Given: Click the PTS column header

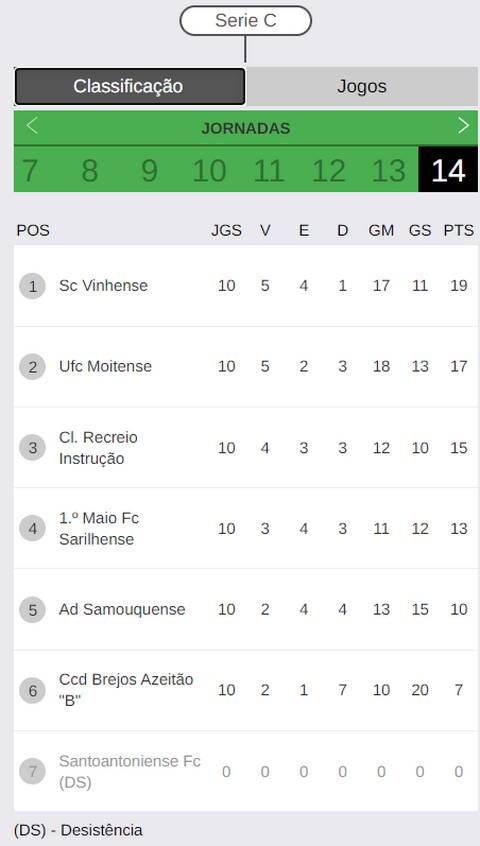Looking at the screenshot, I should tap(458, 230).
